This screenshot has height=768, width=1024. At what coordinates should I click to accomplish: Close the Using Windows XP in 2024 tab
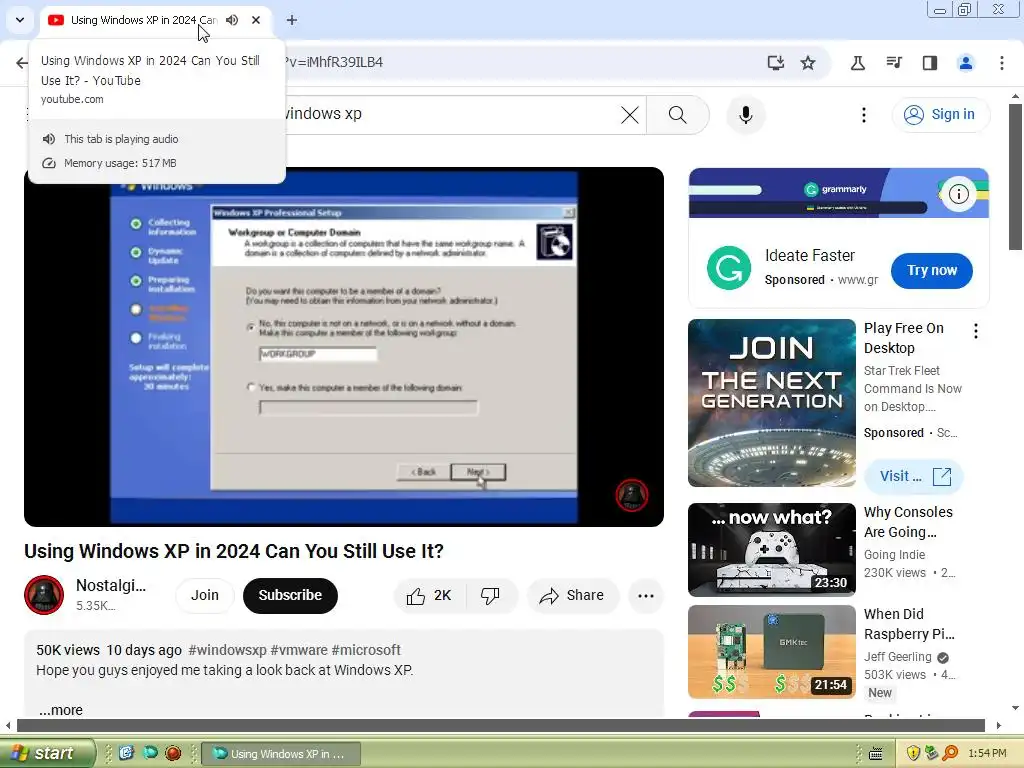coord(256,20)
